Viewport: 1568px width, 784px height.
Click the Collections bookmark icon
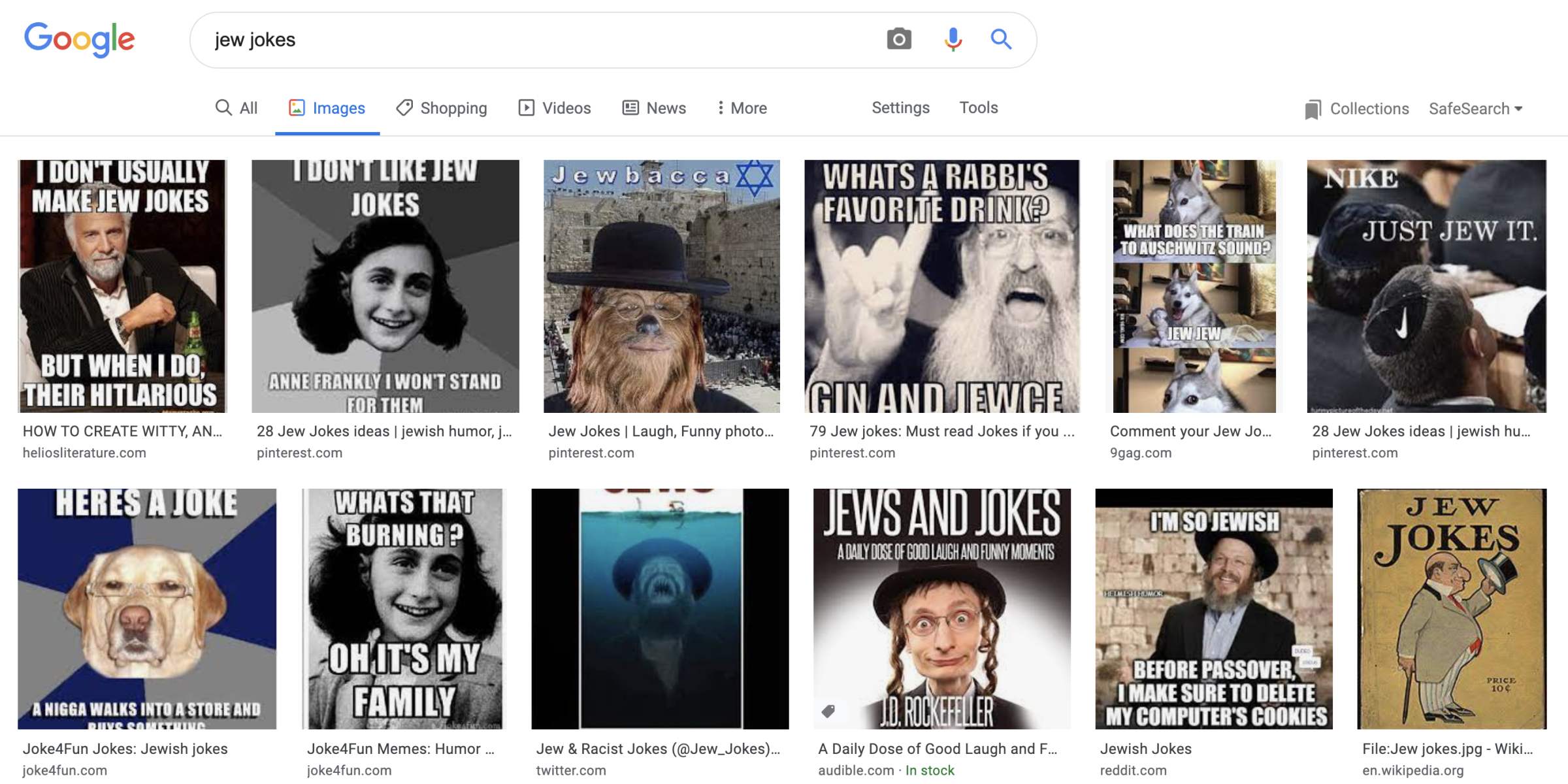coord(1310,108)
